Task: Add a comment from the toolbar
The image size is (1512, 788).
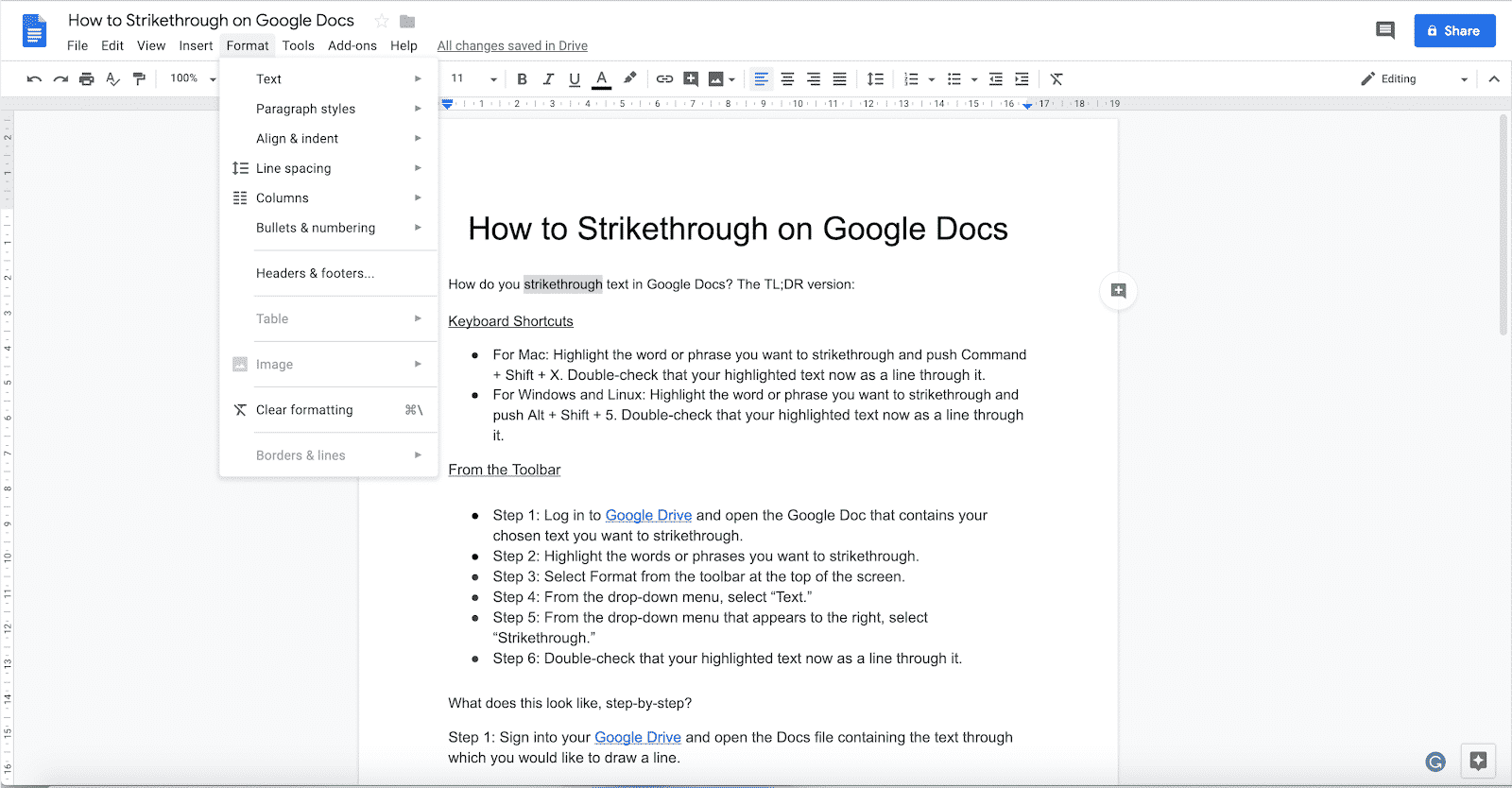Action: coord(691,79)
